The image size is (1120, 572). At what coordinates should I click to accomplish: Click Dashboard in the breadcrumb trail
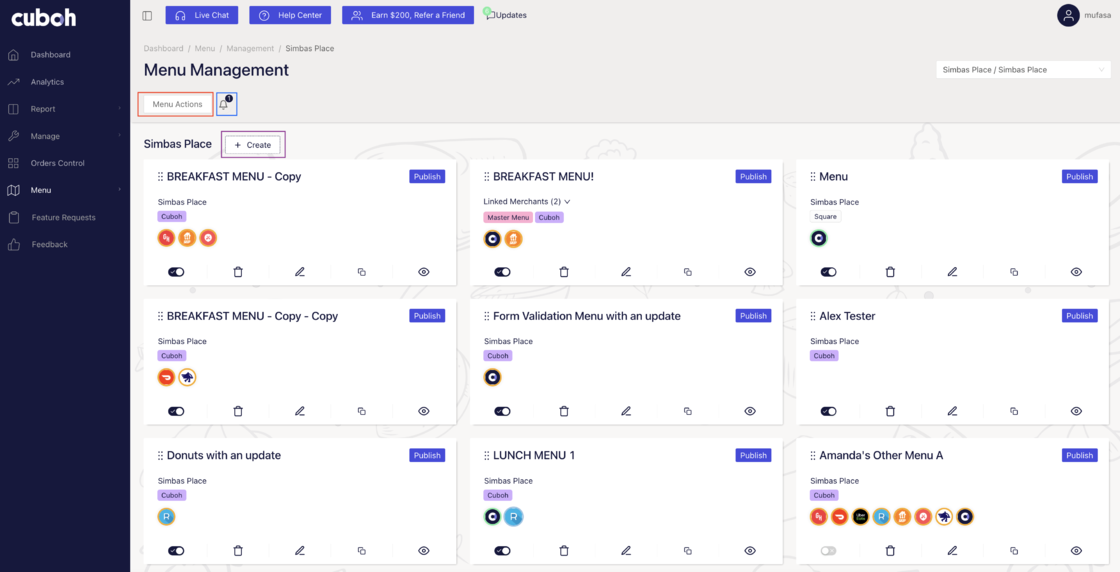pyautogui.click(x=163, y=48)
